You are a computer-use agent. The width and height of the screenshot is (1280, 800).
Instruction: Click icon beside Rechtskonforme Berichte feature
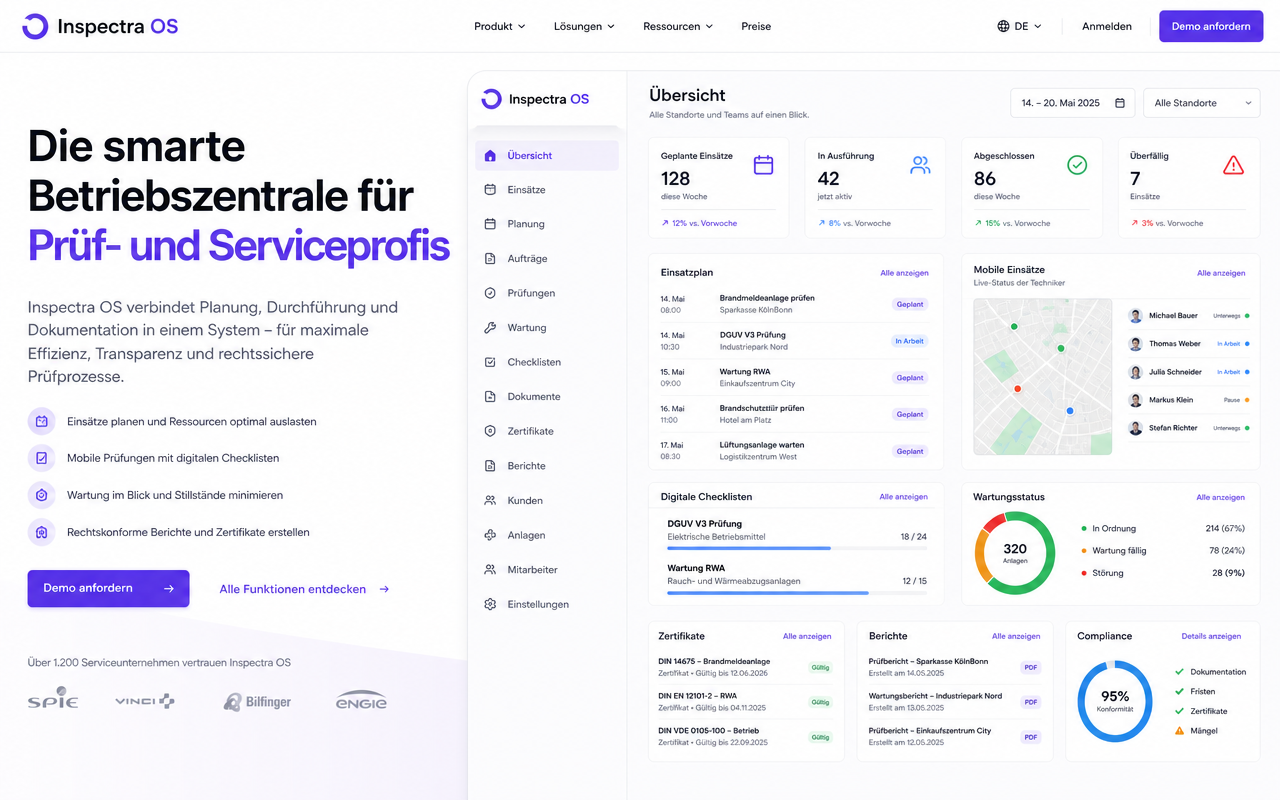coord(42,532)
